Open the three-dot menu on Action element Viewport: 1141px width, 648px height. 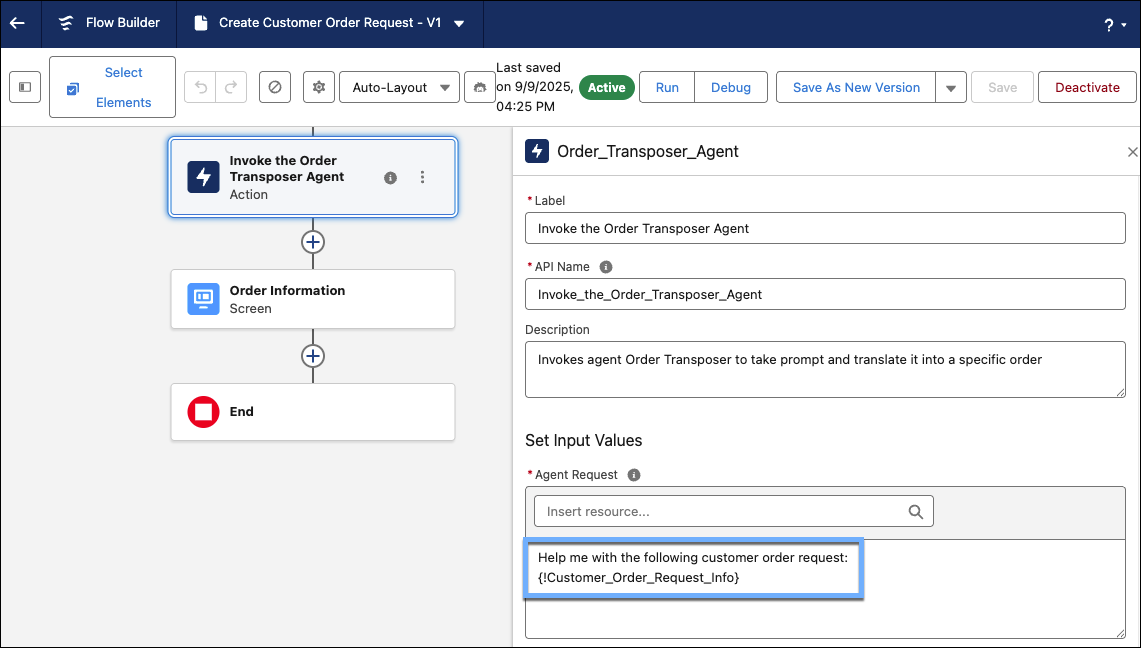422,177
